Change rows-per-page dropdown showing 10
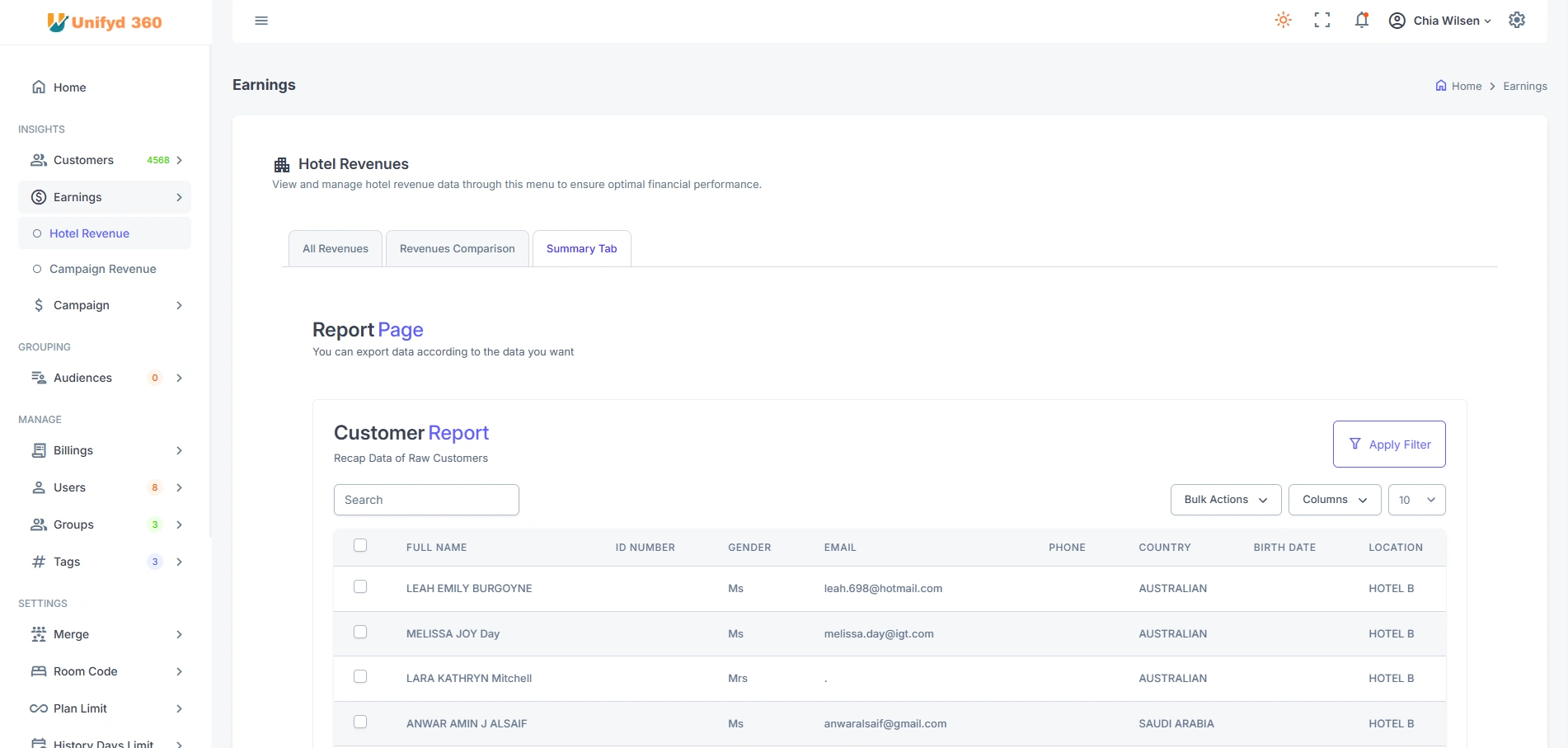 1416,500
